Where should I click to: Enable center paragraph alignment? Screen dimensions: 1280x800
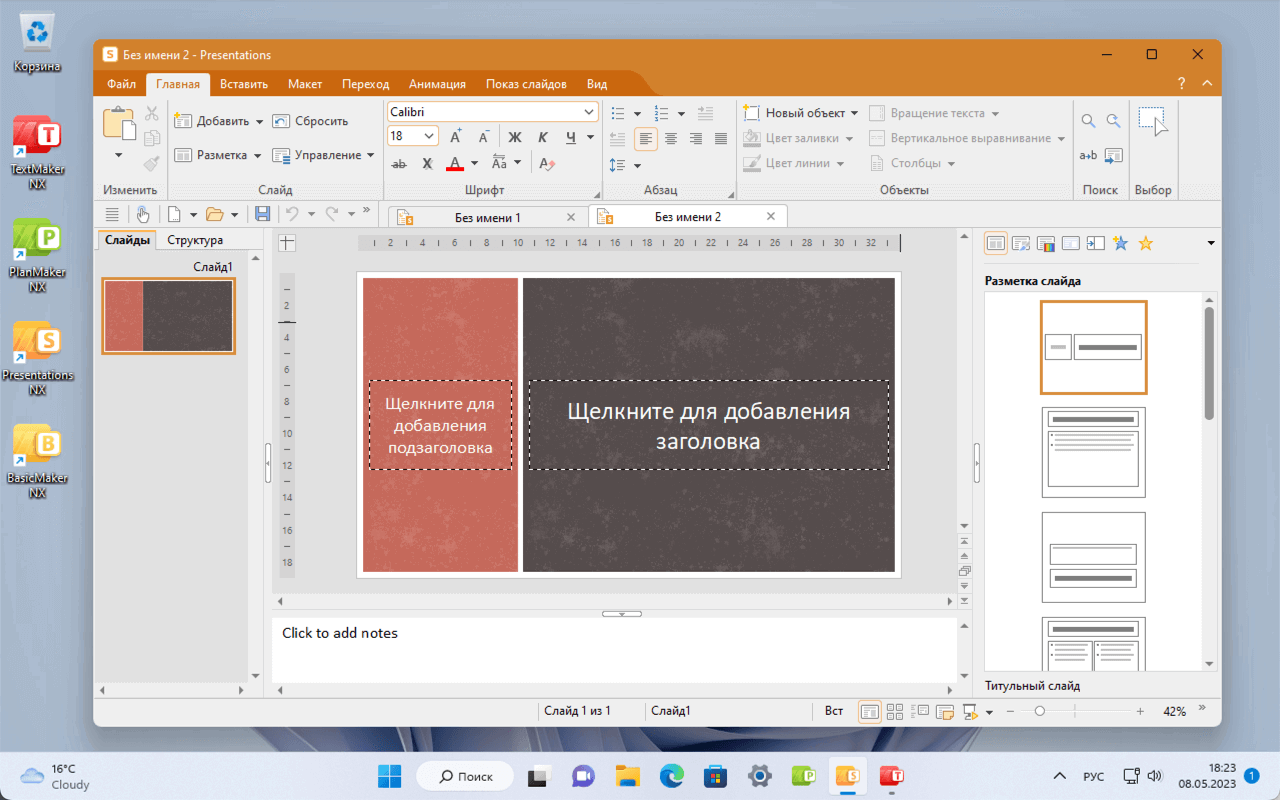click(671, 139)
